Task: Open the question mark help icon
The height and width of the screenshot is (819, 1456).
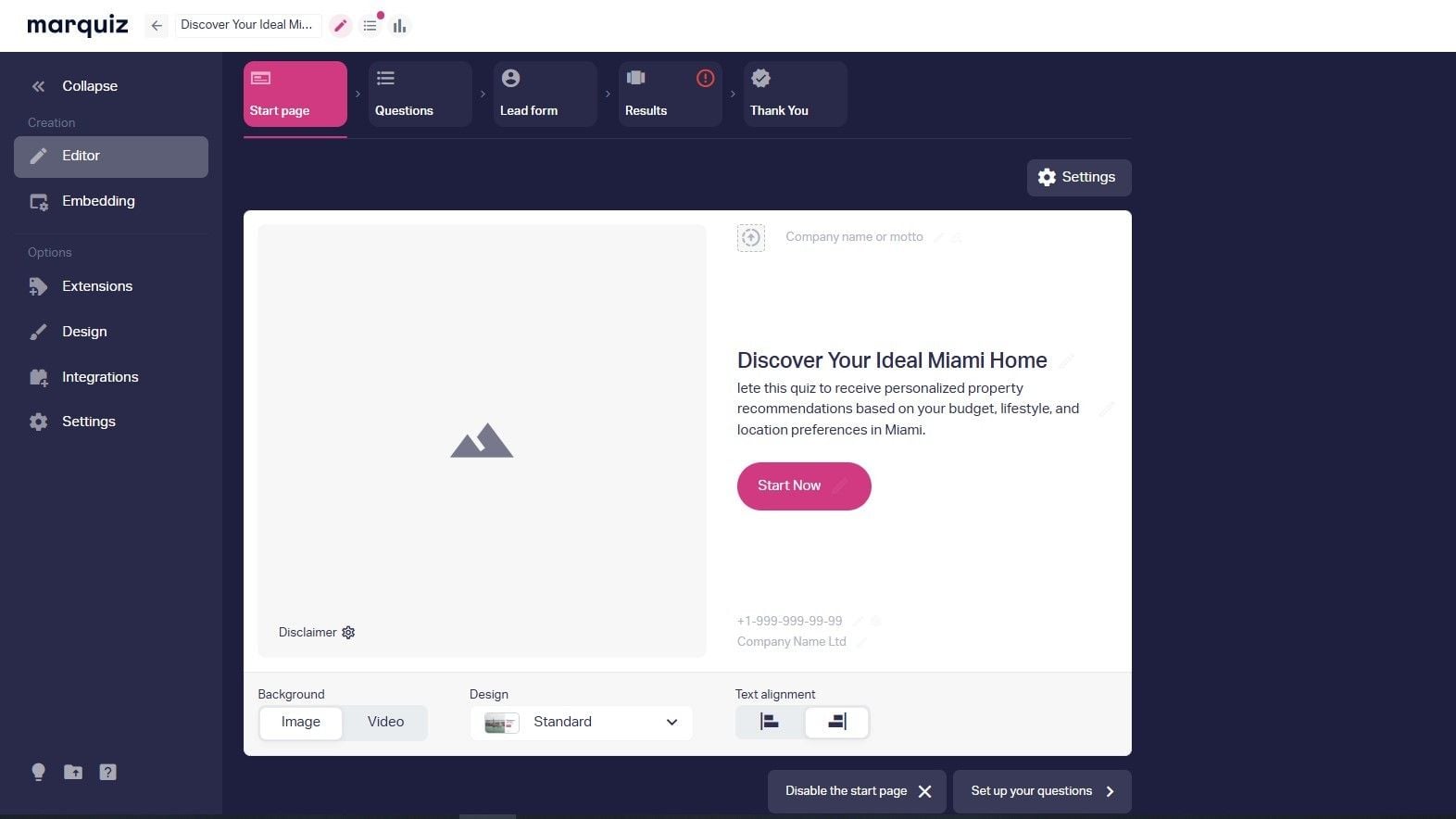Action: (x=107, y=772)
